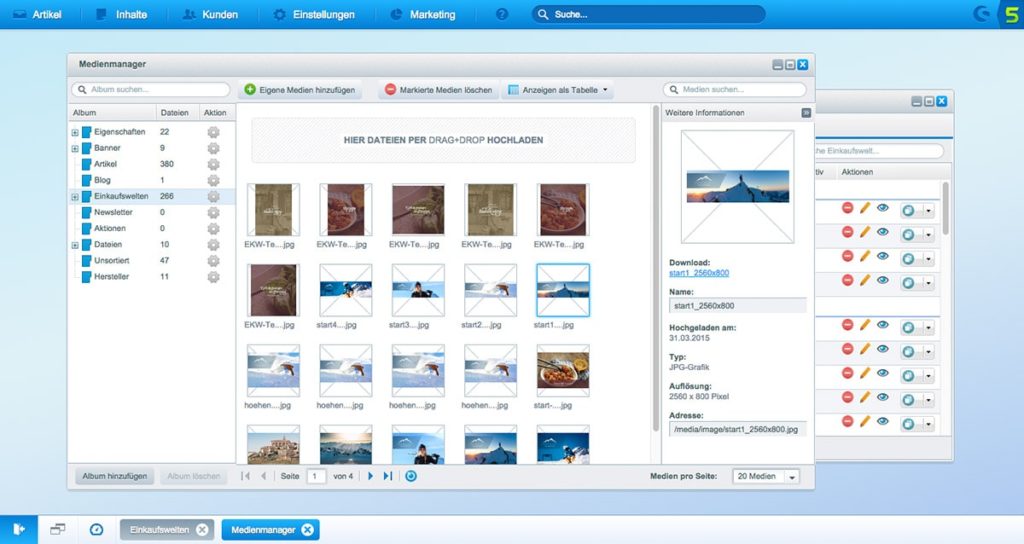Select the Blog album
The image size is (1024, 544).
(102, 180)
